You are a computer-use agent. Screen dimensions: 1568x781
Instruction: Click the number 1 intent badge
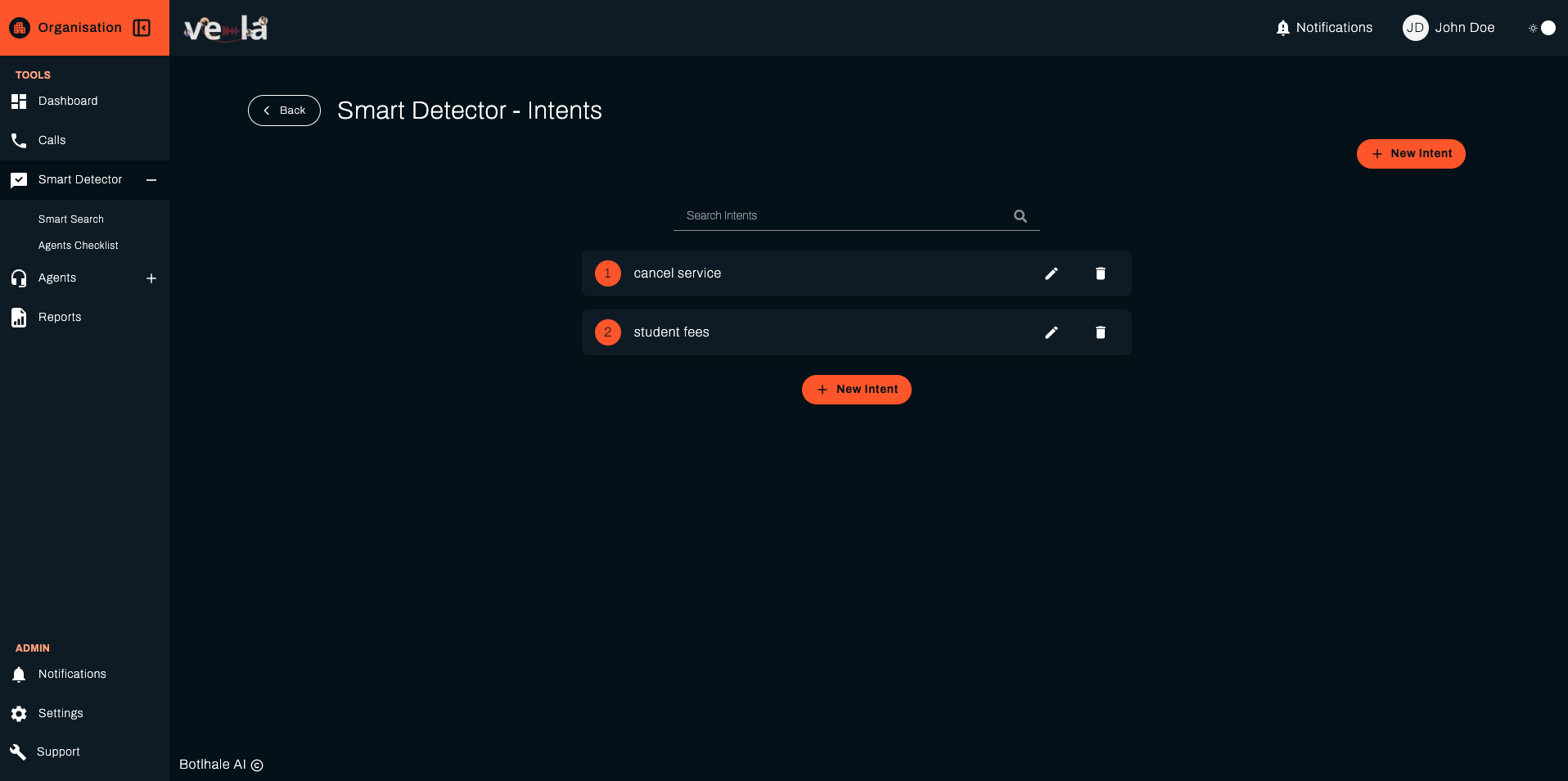tap(608, 273)
